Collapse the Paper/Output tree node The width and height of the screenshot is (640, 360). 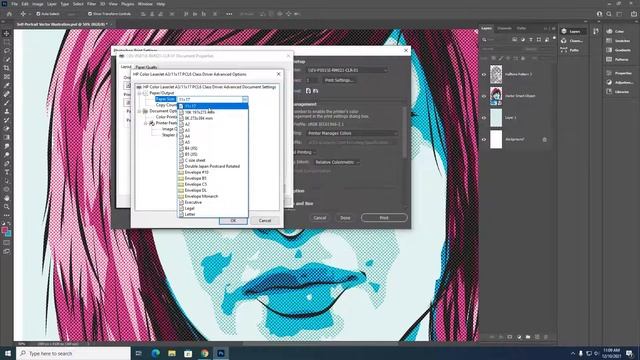(x=139, y=93)
